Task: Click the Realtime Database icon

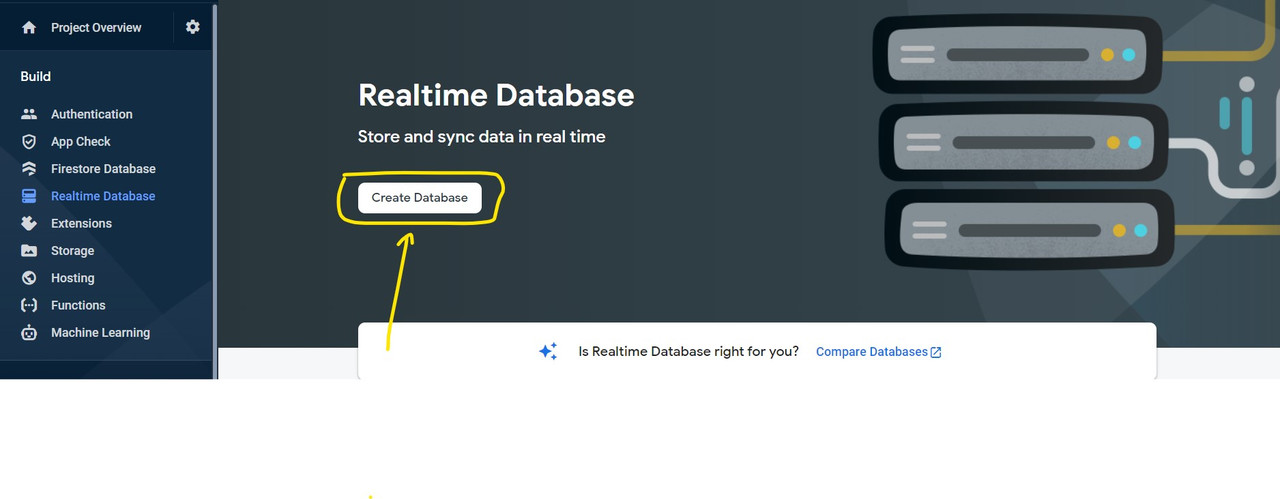Action: (x=29, y=196)
